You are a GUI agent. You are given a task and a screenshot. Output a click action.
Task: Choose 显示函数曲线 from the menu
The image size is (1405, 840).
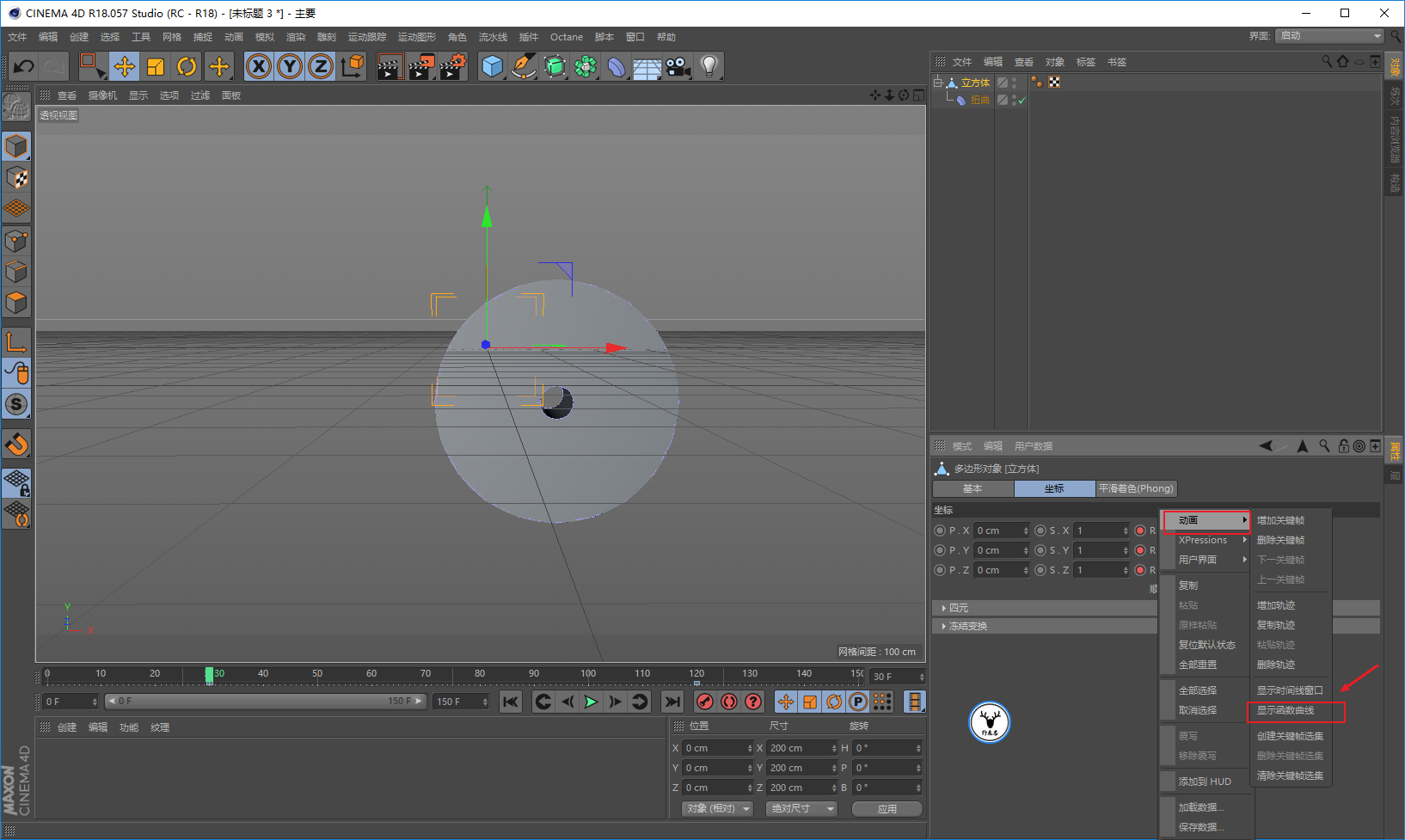(1291, 710)
